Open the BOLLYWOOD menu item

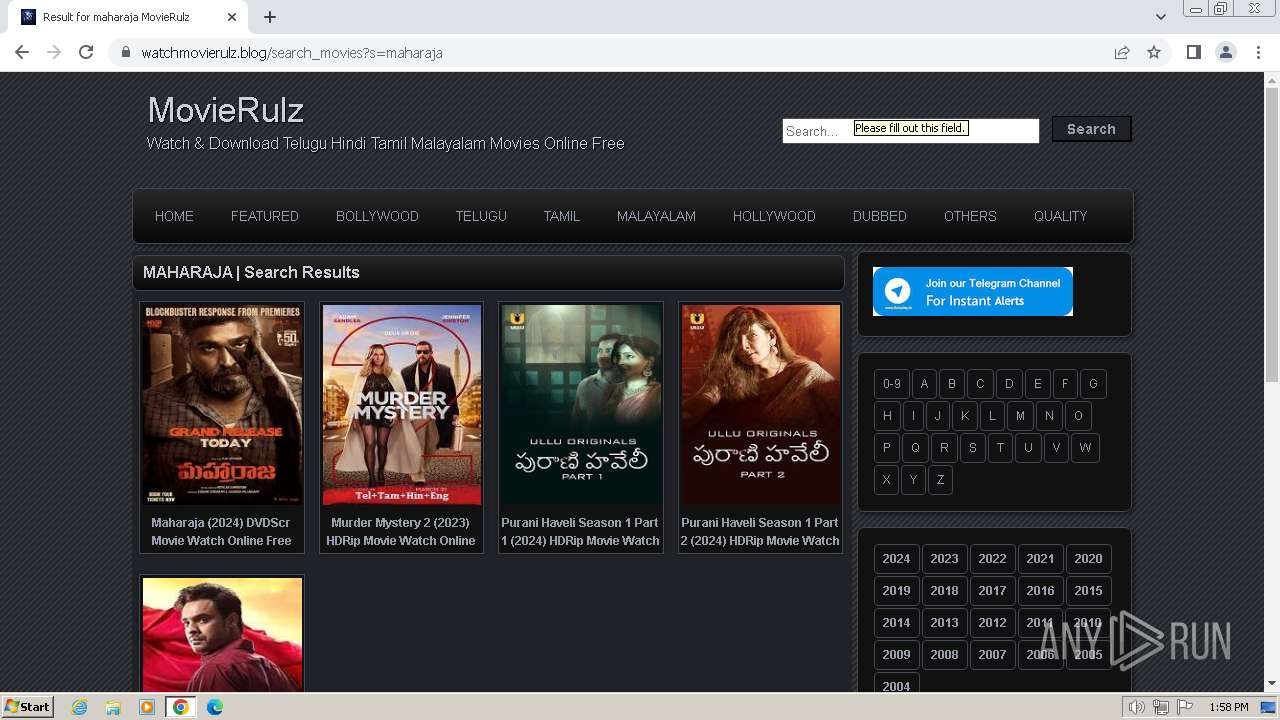[x=377, y=216]
